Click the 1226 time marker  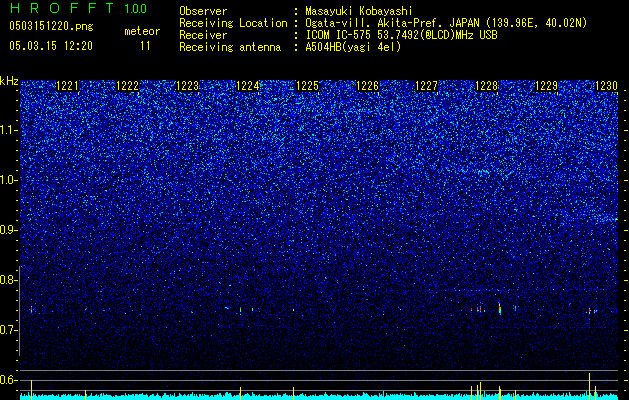point(368,86)
